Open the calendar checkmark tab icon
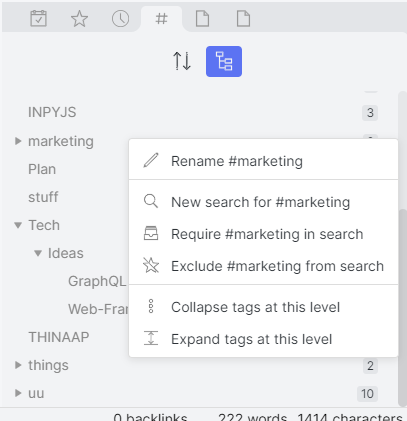The width and height of the screenshot is (407, 421). 38,18
